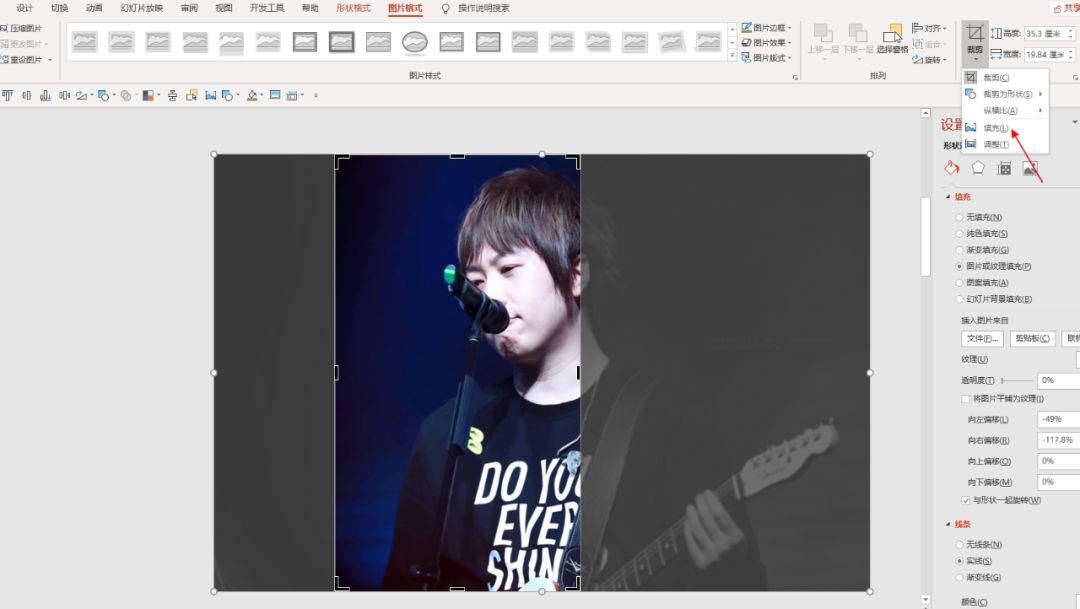The height and width of the screenshot is (609, 1080).
Task: Open the Selection Pane (选择窗格)
Action: pos(892,38)
